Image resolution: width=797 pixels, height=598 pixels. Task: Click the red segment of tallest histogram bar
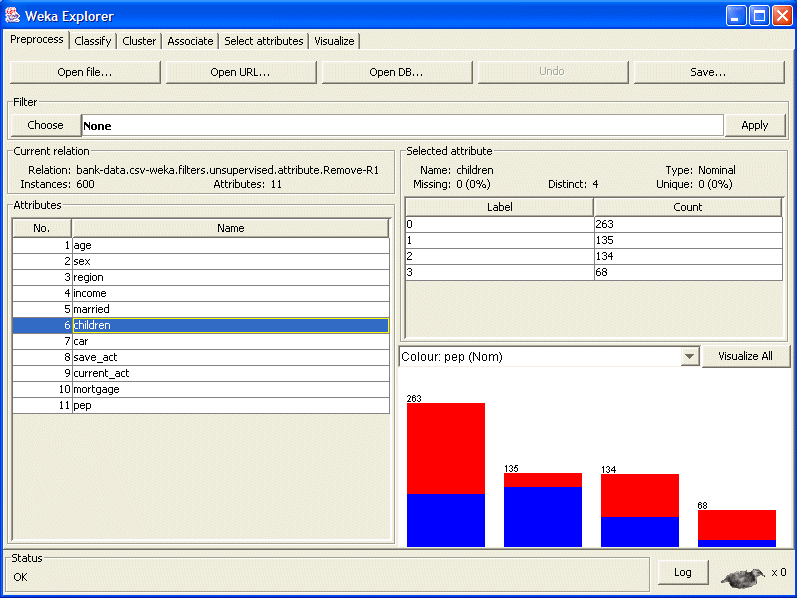click(x=445, y=447)
